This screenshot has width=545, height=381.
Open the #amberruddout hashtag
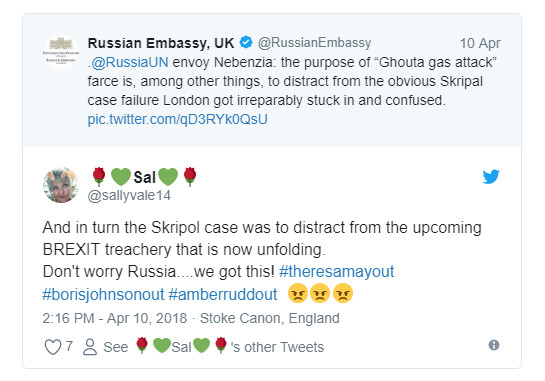223,294
